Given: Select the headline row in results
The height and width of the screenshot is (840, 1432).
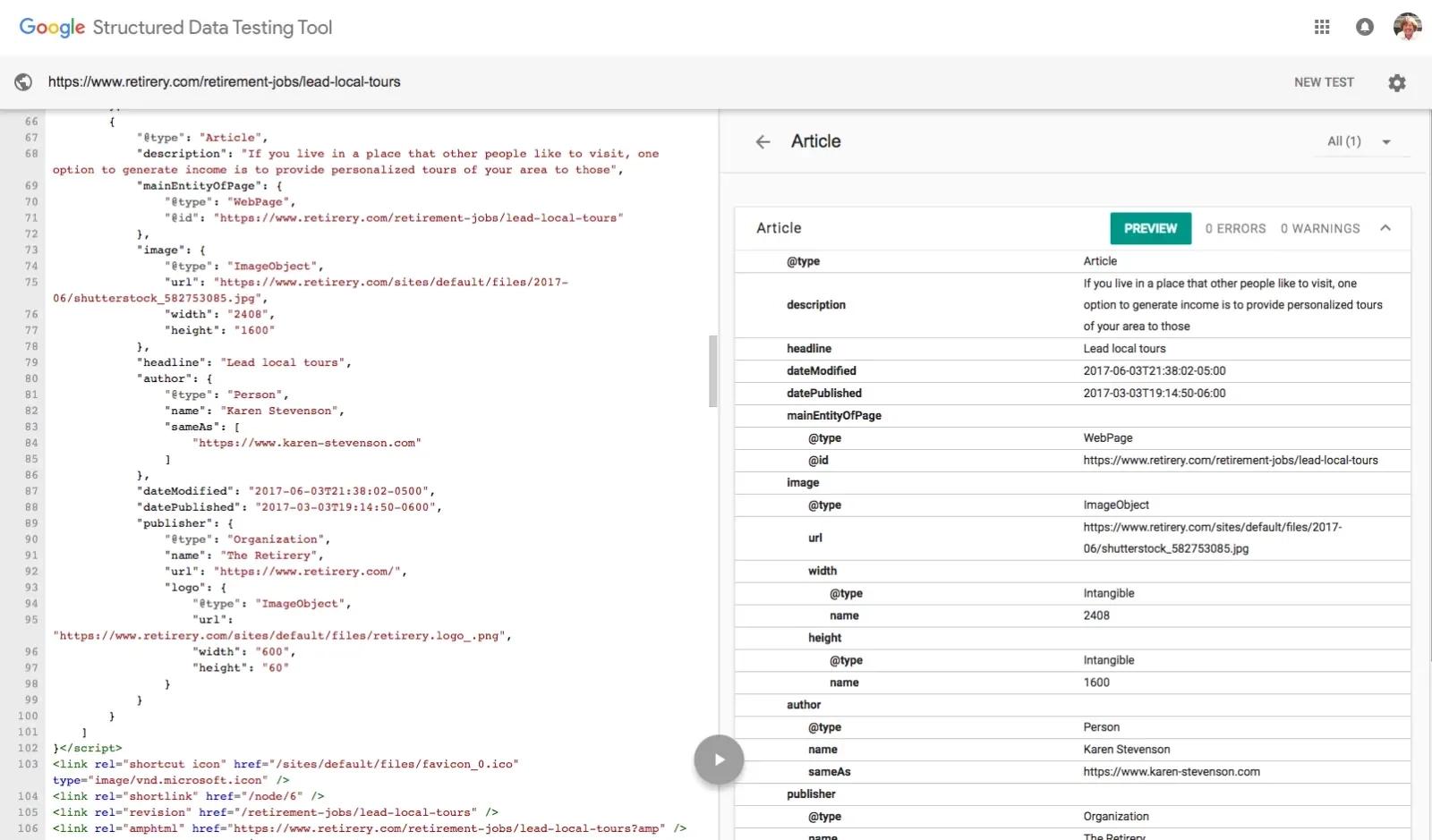Looking at the screenshot, I should [x=1072, y=349].
